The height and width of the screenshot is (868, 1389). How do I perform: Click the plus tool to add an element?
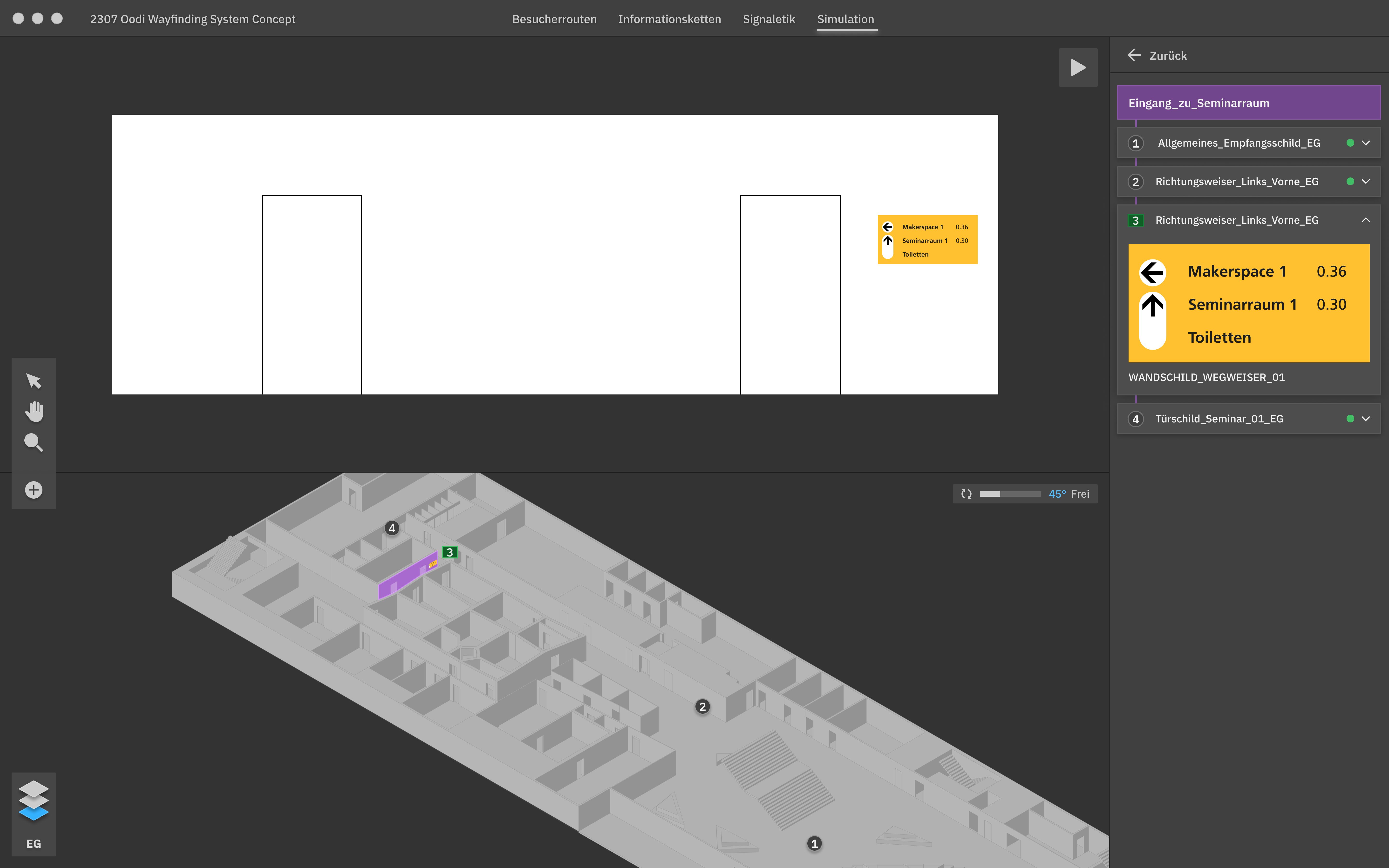tap(33, 490)
